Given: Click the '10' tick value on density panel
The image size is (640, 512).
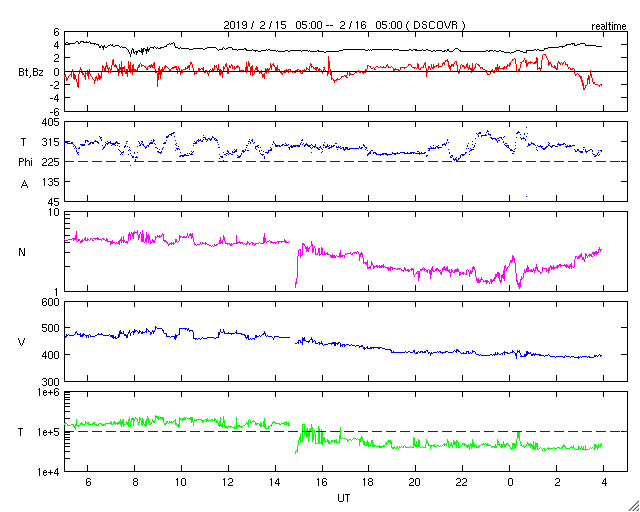Looking at the screenshot, I should click(x=54, y=212).
